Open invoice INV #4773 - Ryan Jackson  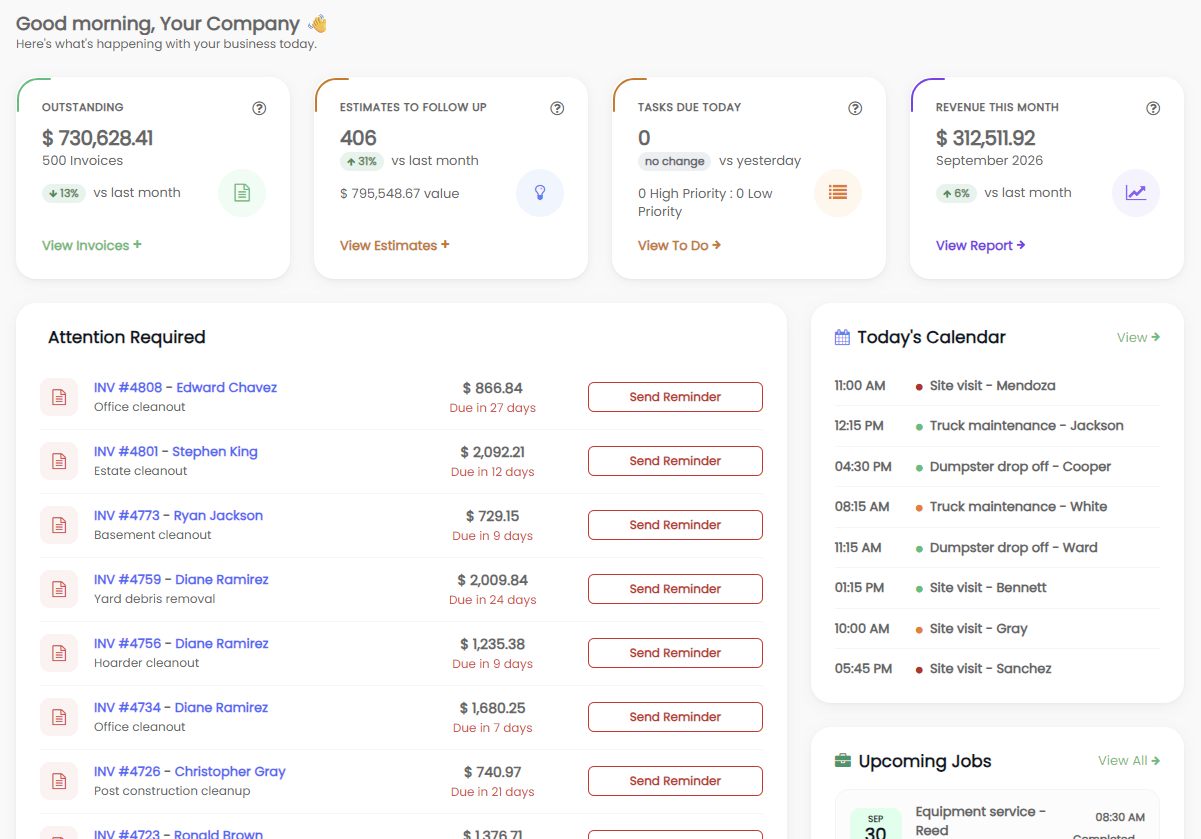[179, 516]
